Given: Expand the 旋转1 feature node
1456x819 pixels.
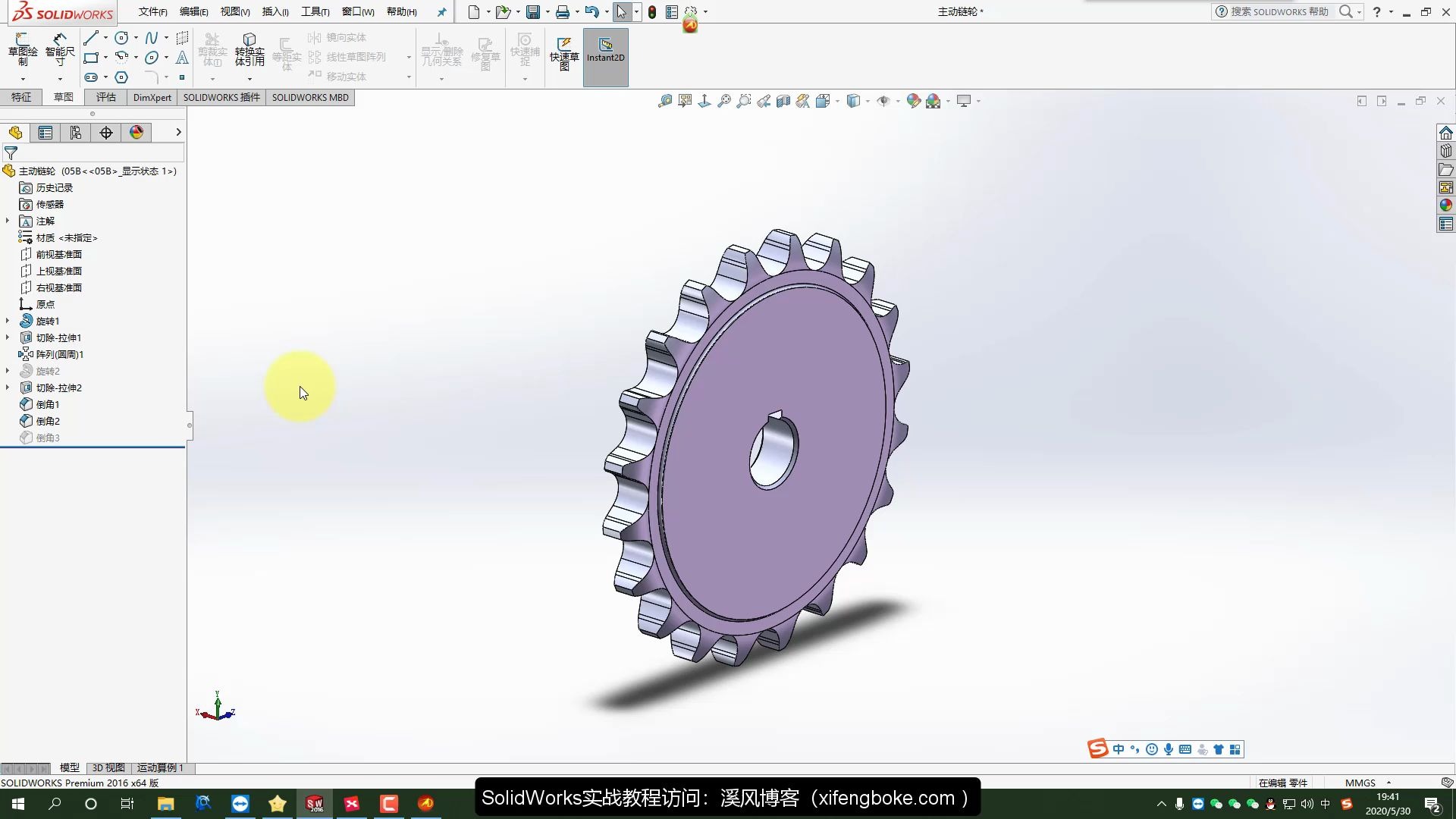Looking at the screenshot, I should tap(8, 321).
